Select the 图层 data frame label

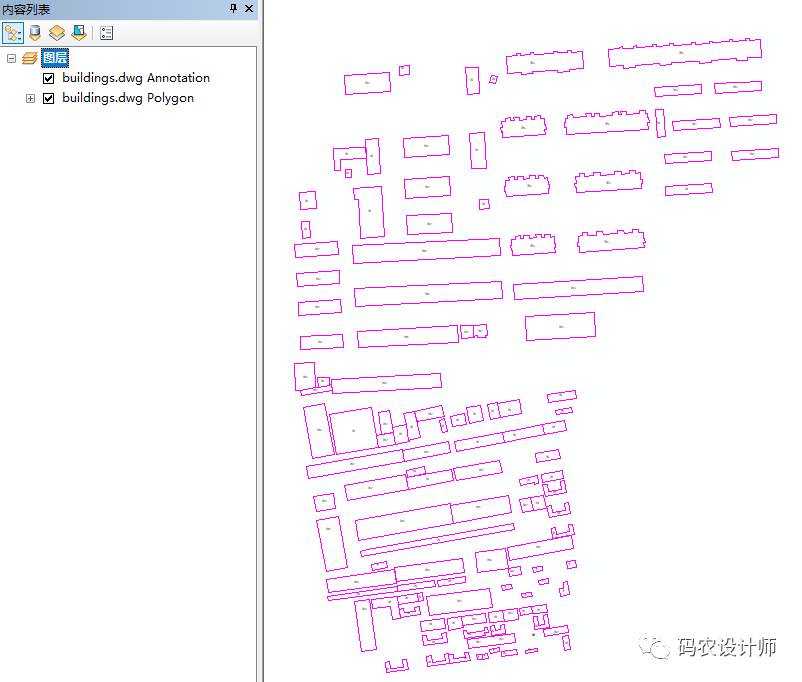pyautogui.click(x=55, y=59)
